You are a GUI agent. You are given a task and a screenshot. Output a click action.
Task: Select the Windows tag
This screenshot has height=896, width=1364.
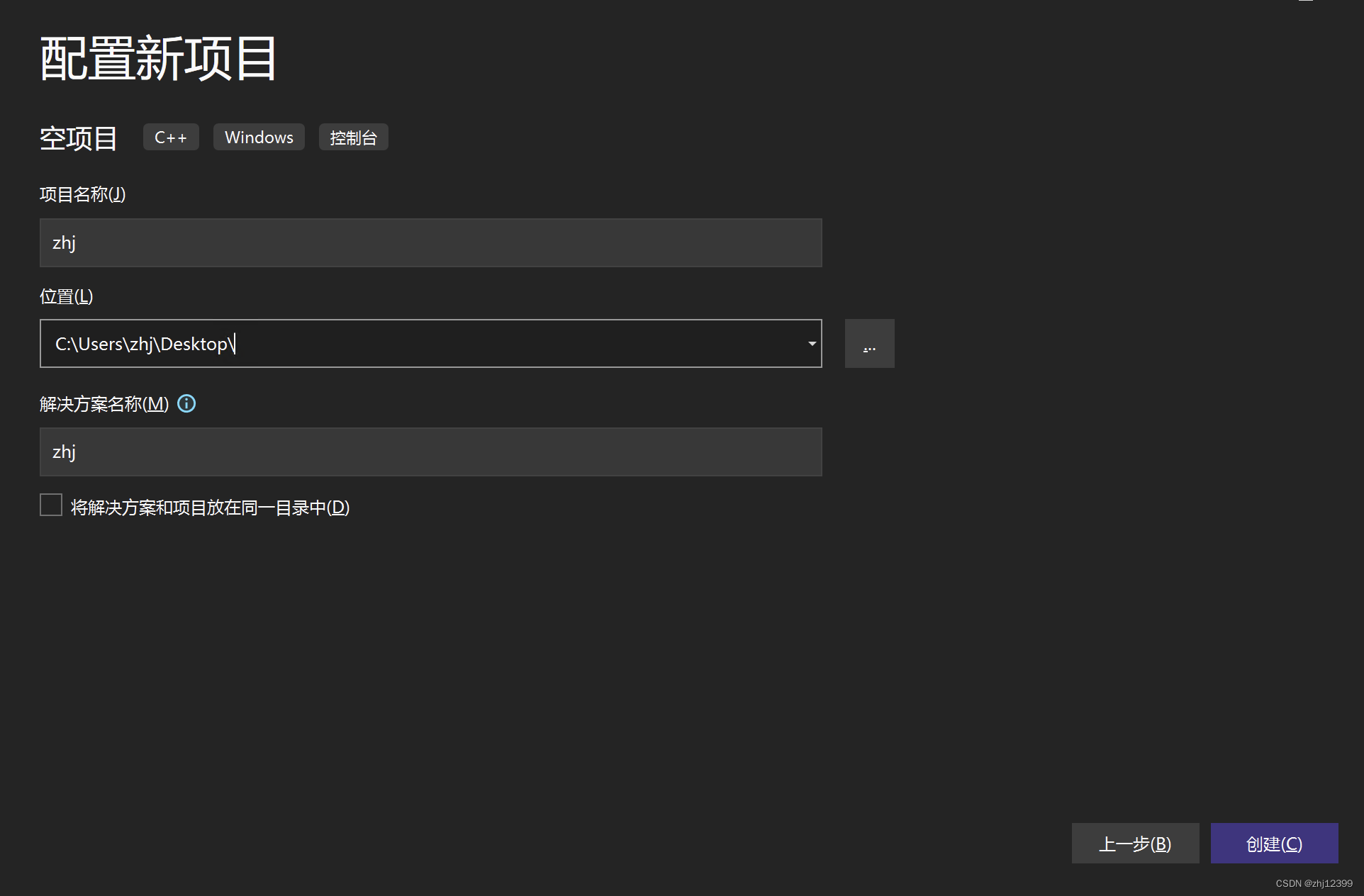coord(258,137)
